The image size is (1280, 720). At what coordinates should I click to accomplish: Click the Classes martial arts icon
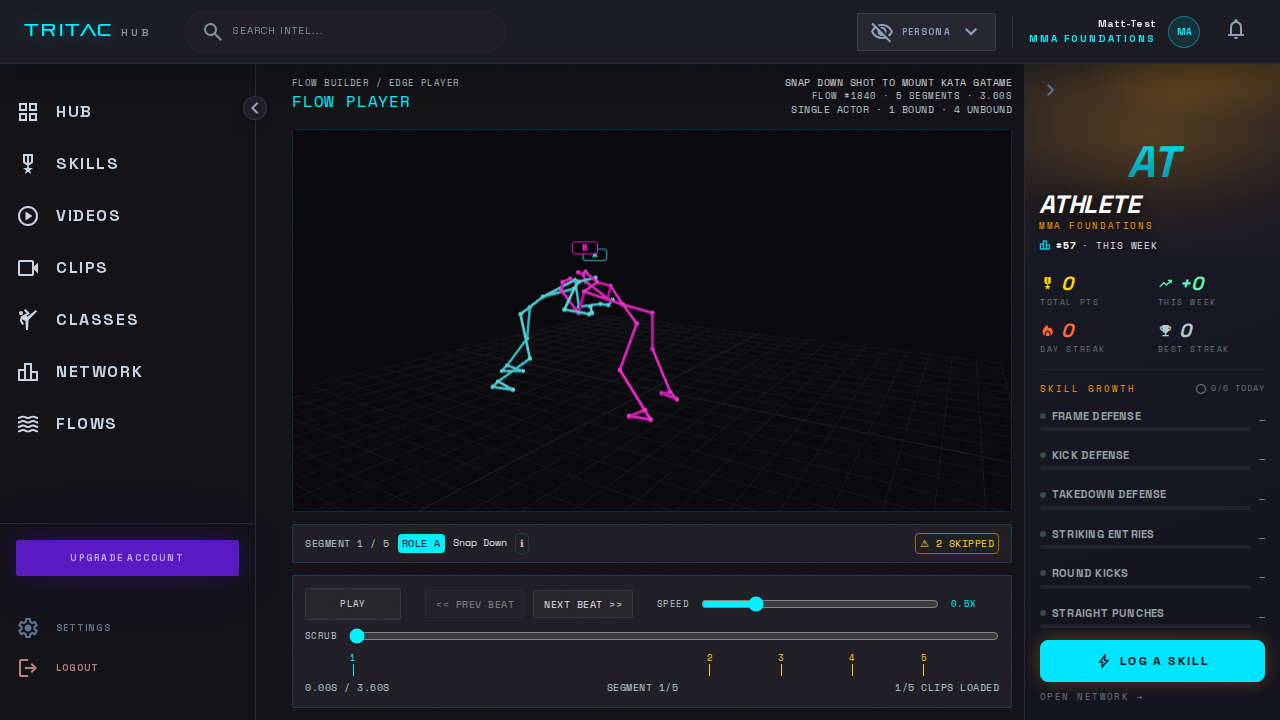[28, 320]
